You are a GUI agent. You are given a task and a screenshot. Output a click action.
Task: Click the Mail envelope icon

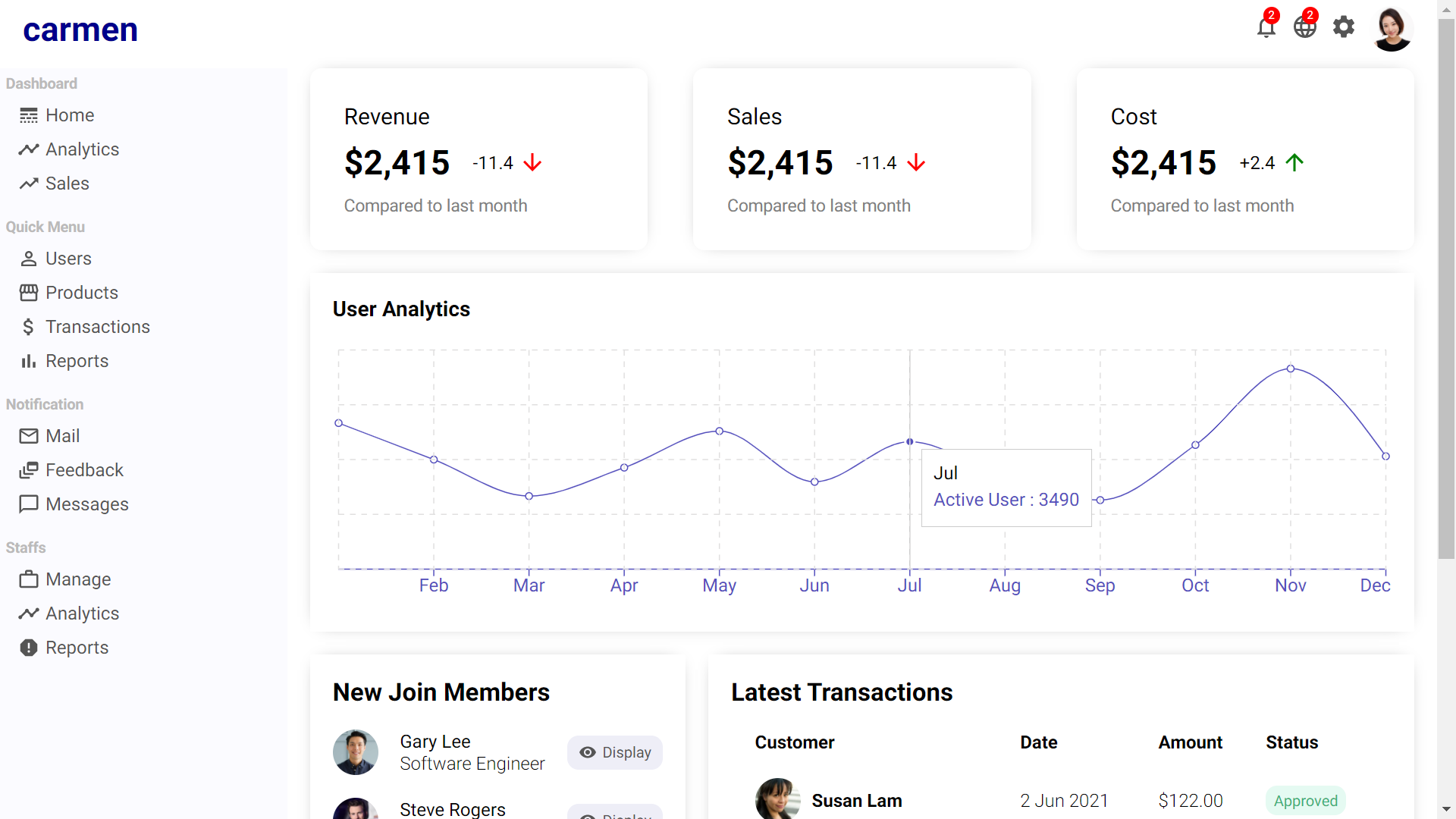[29, 436]
